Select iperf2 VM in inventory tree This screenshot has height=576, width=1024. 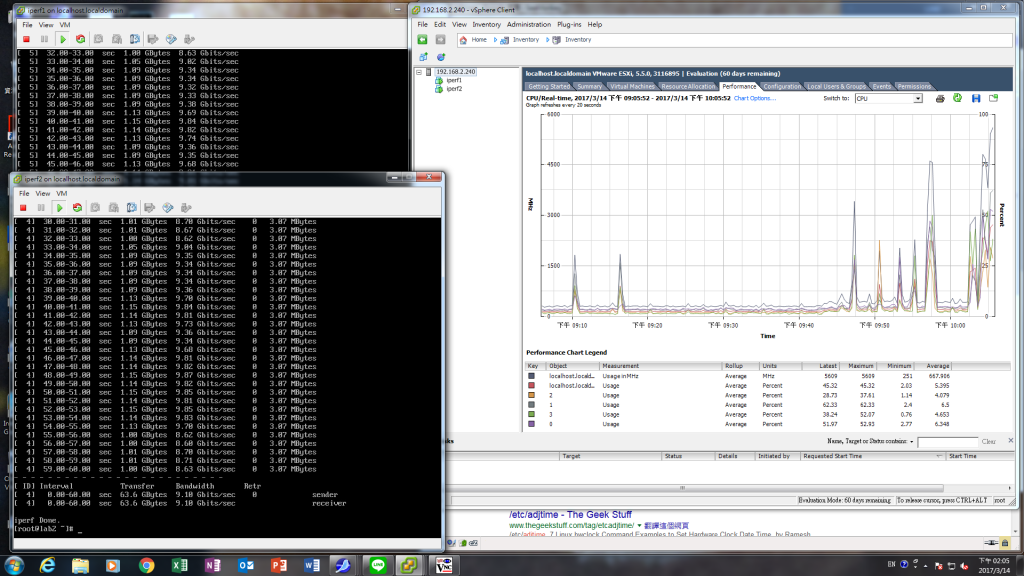click(x=454, y=89)
